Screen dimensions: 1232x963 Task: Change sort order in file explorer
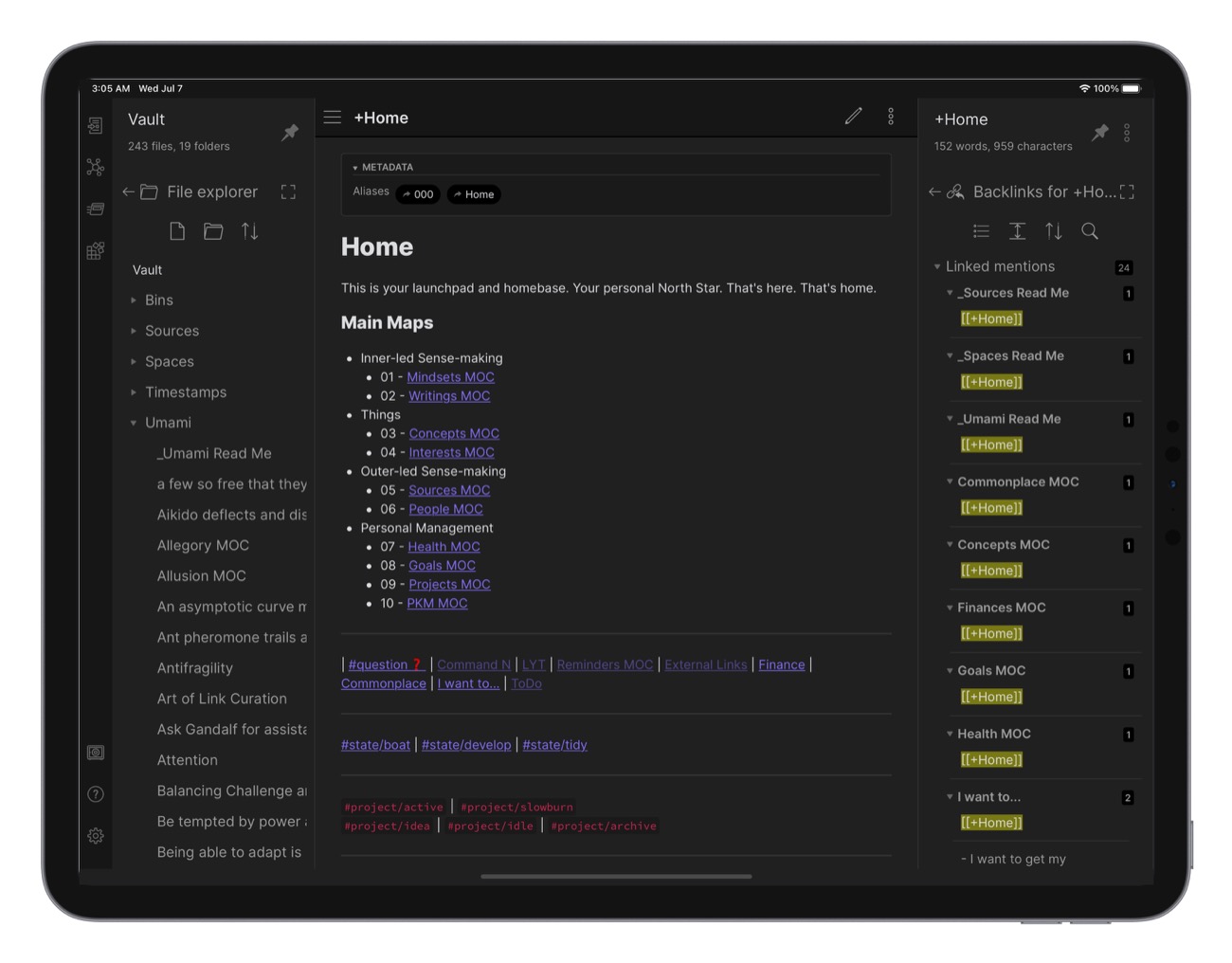250,231
